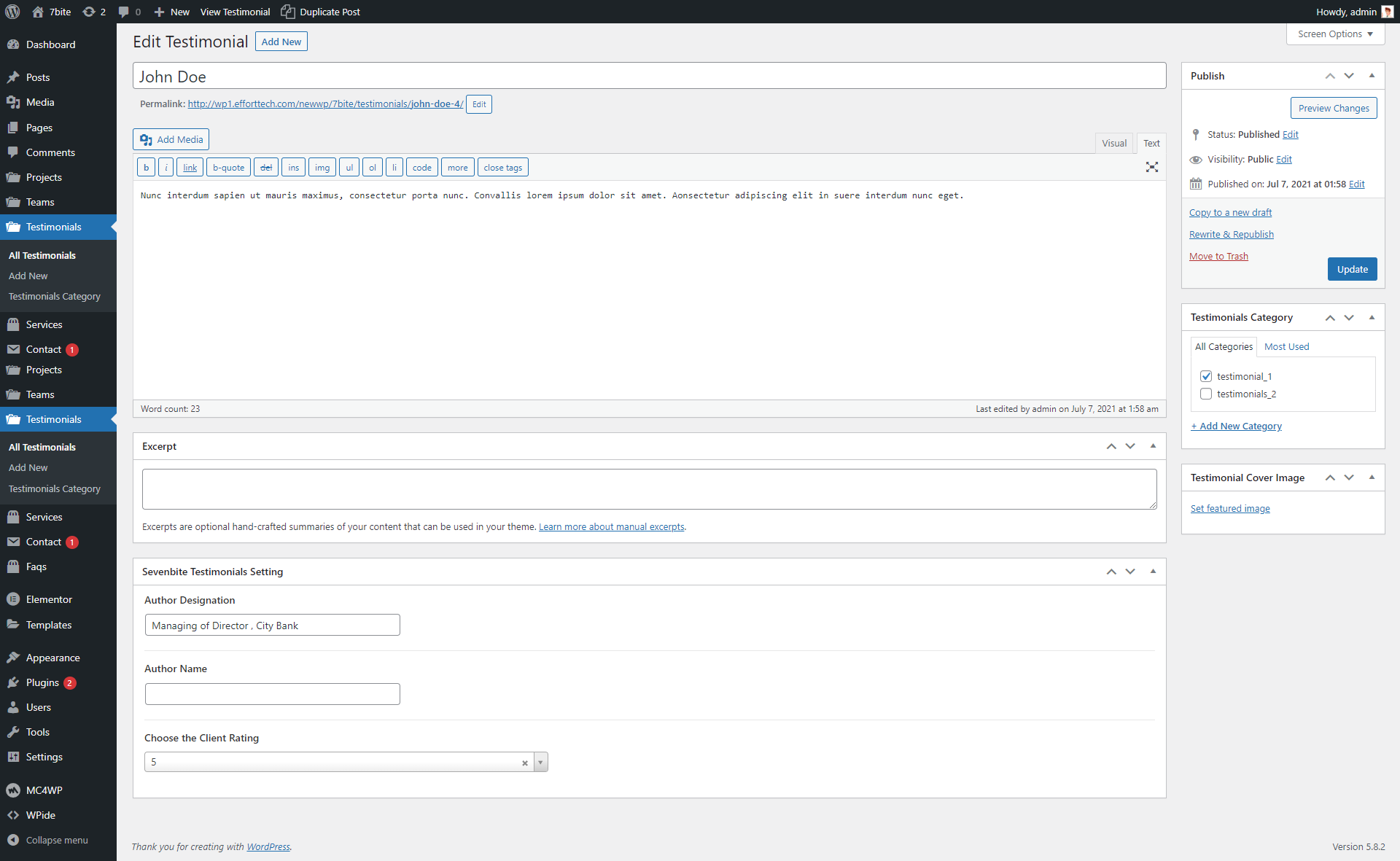Image resolution: width=1400 pixels, height=861 pixels.
Task: Expand the Screen Options dropdown
Action: click(1335, 34)
